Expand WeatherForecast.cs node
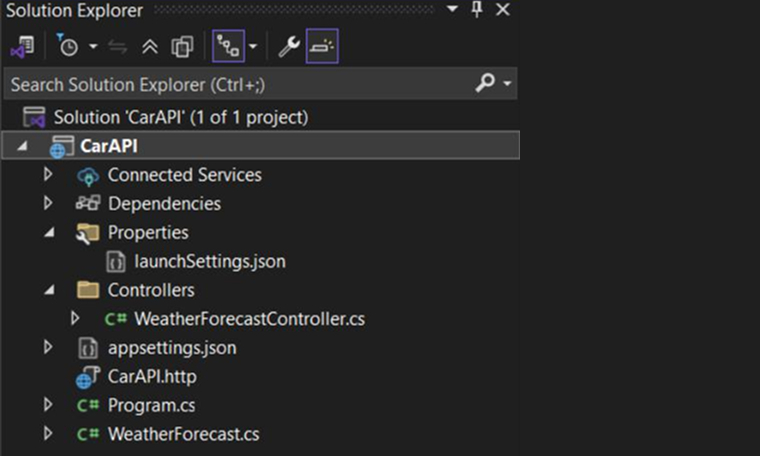 coord(48,433)
